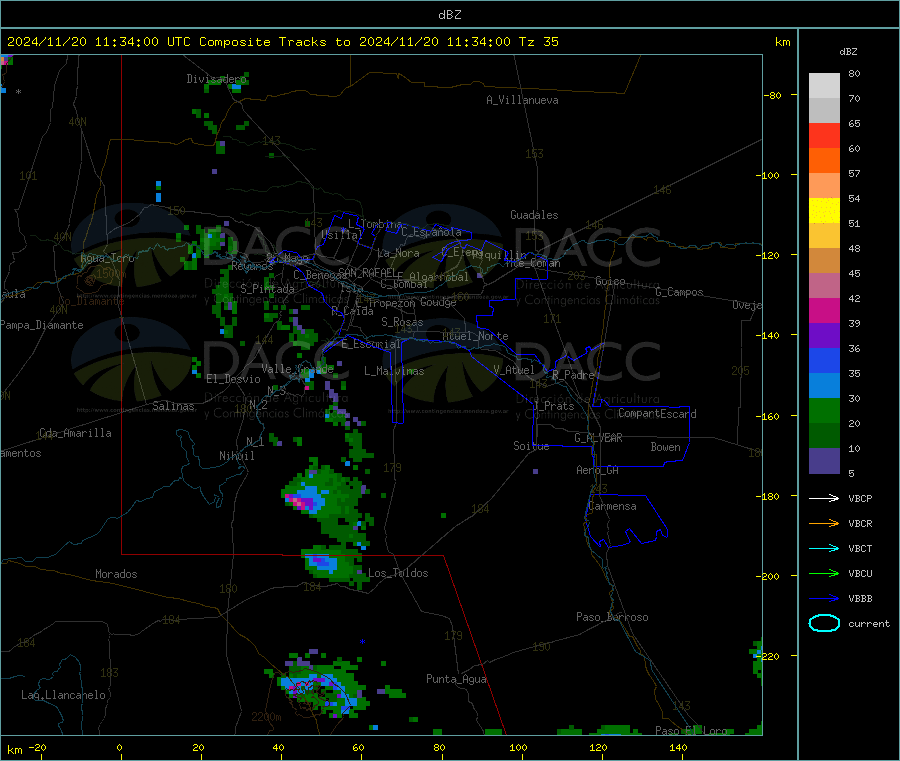This screenshot has width=900, height=761.
Task: Click the 'current' legend label
Action: point(869,623)
